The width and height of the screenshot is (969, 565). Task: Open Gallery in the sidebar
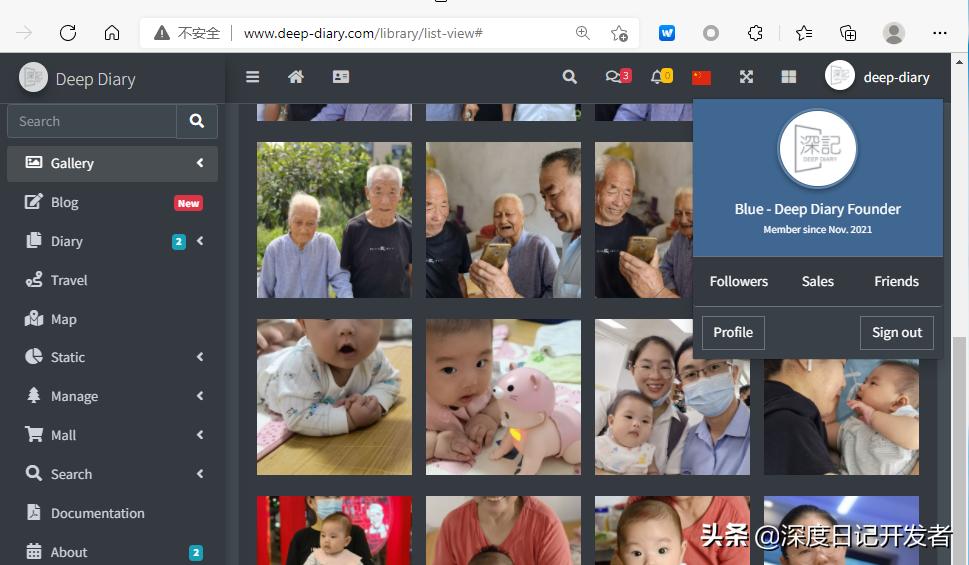coord(112,163)
